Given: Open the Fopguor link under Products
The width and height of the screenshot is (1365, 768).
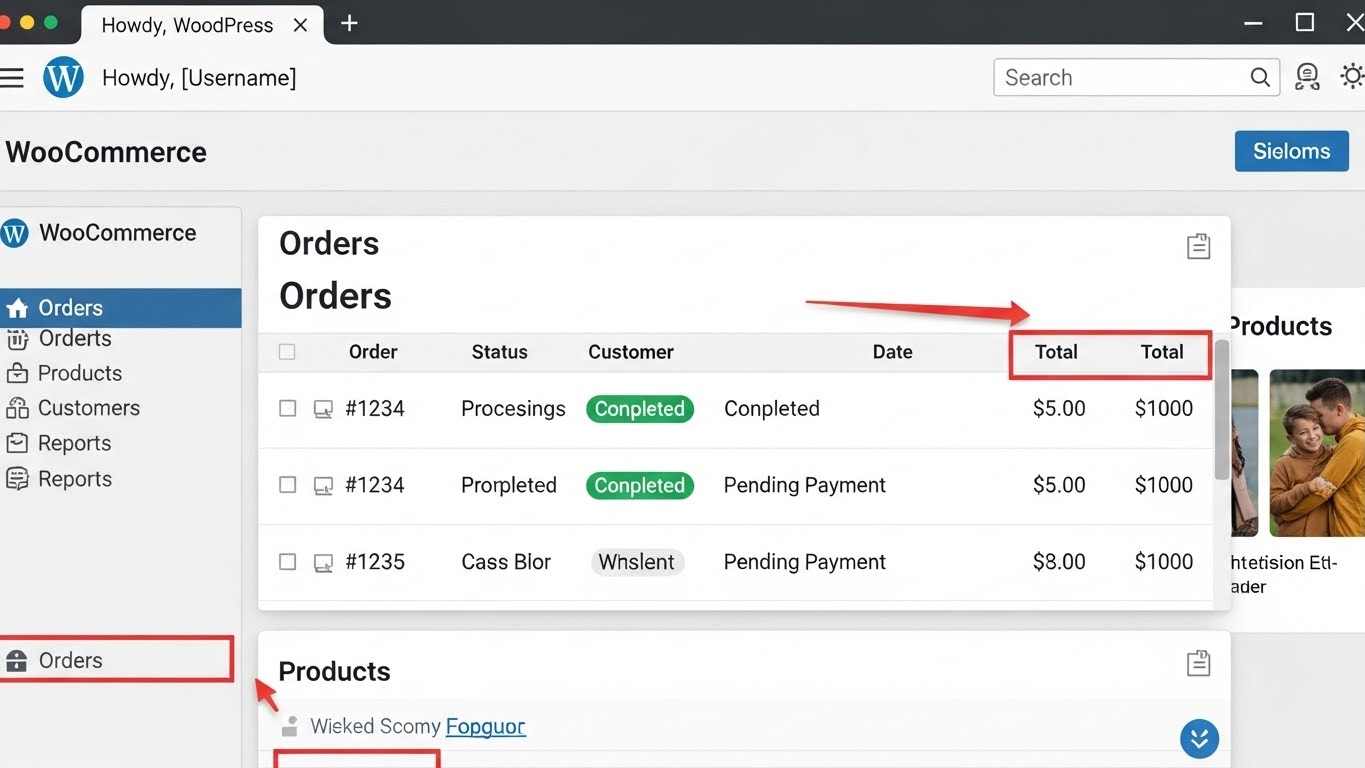Looking at the screenshot, I should pos(485,727).
